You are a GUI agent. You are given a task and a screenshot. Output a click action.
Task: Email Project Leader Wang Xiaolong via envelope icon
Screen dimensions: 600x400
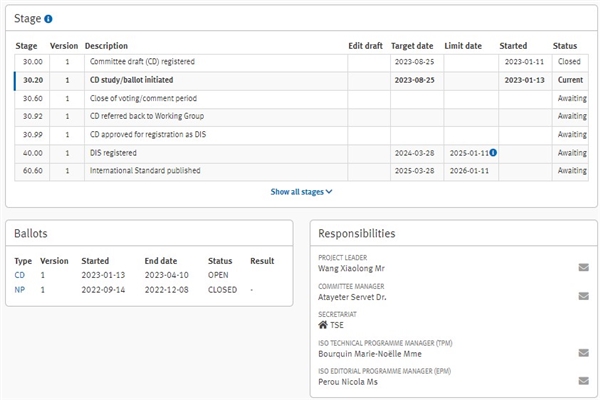[583, 268]
